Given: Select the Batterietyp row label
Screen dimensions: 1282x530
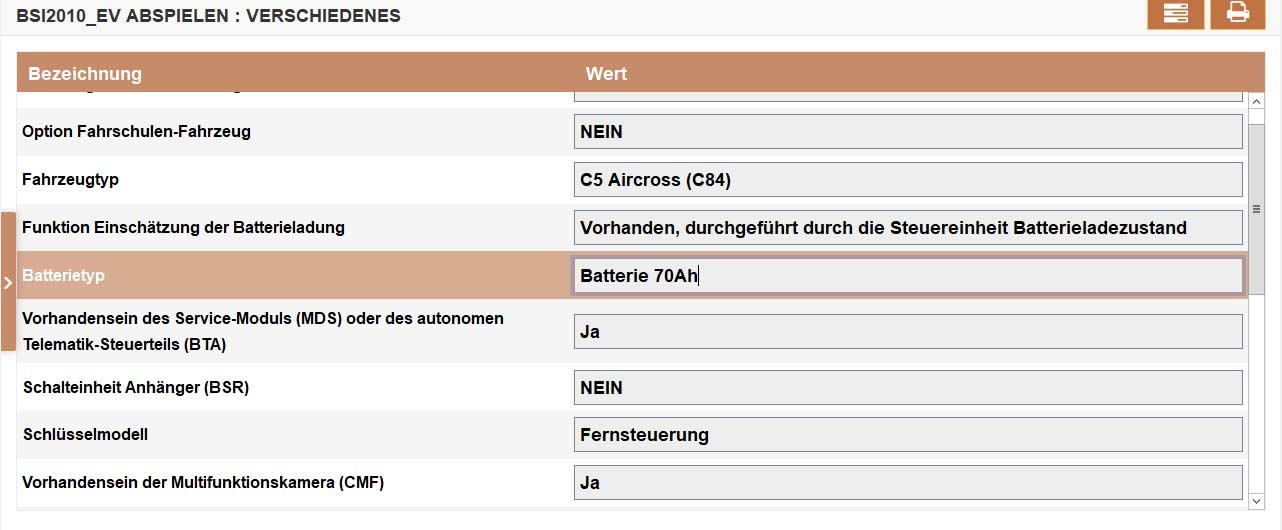Looking at the screenshot, I should click(63, 275).
